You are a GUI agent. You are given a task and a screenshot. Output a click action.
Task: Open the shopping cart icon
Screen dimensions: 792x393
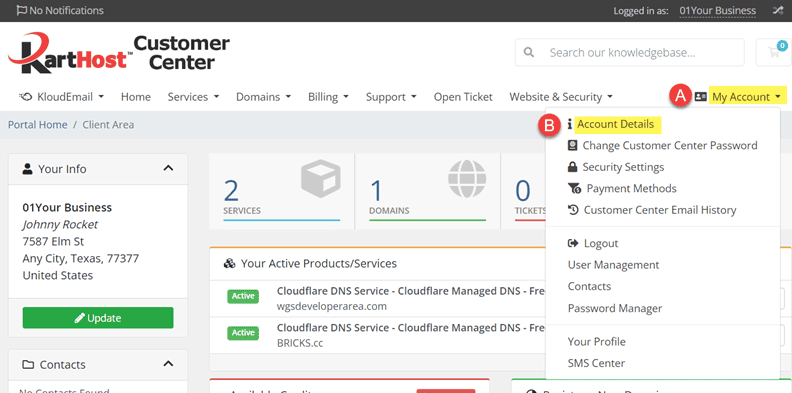(774, 52)
